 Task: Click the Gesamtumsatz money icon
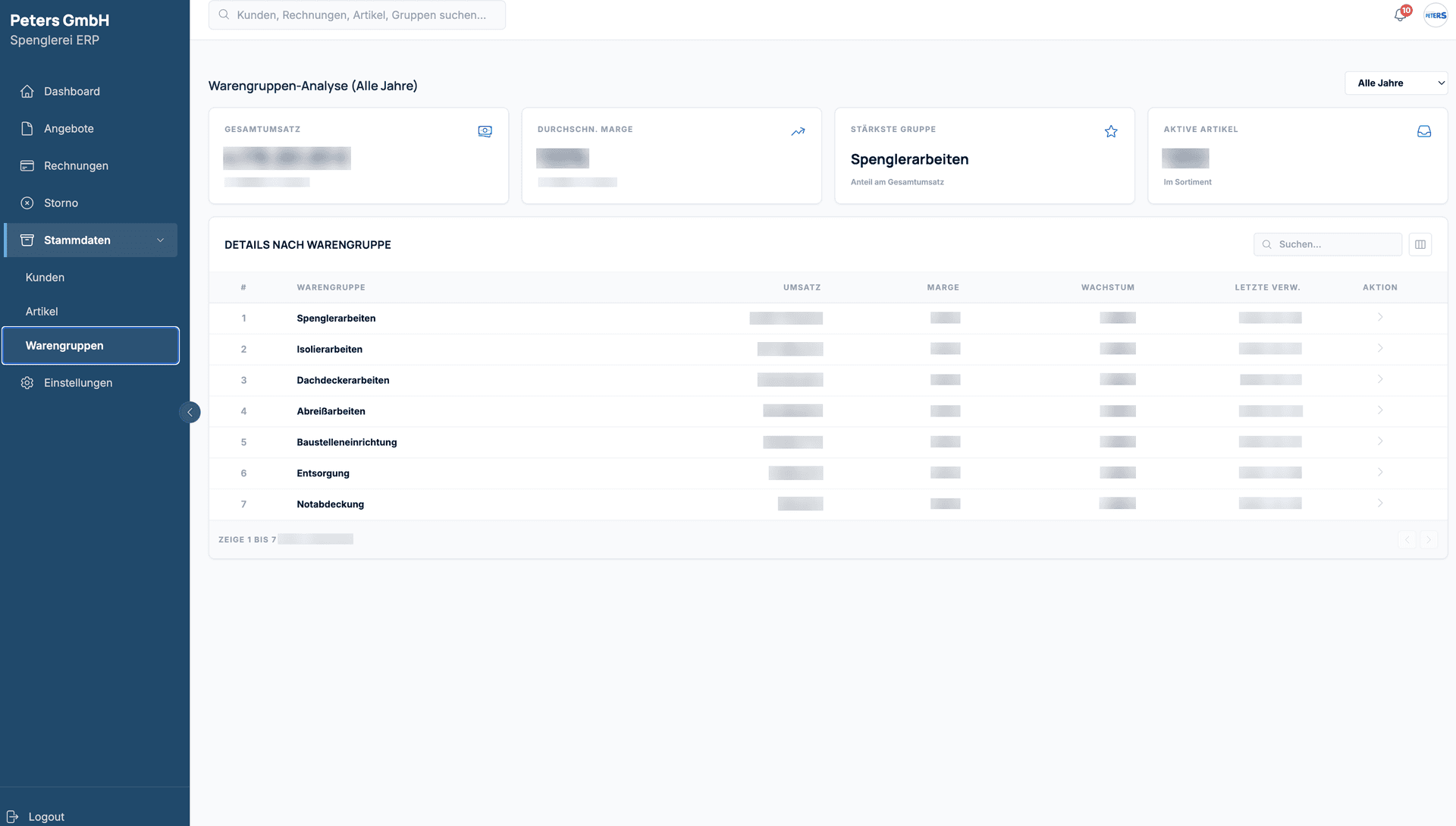pos(485,131)
